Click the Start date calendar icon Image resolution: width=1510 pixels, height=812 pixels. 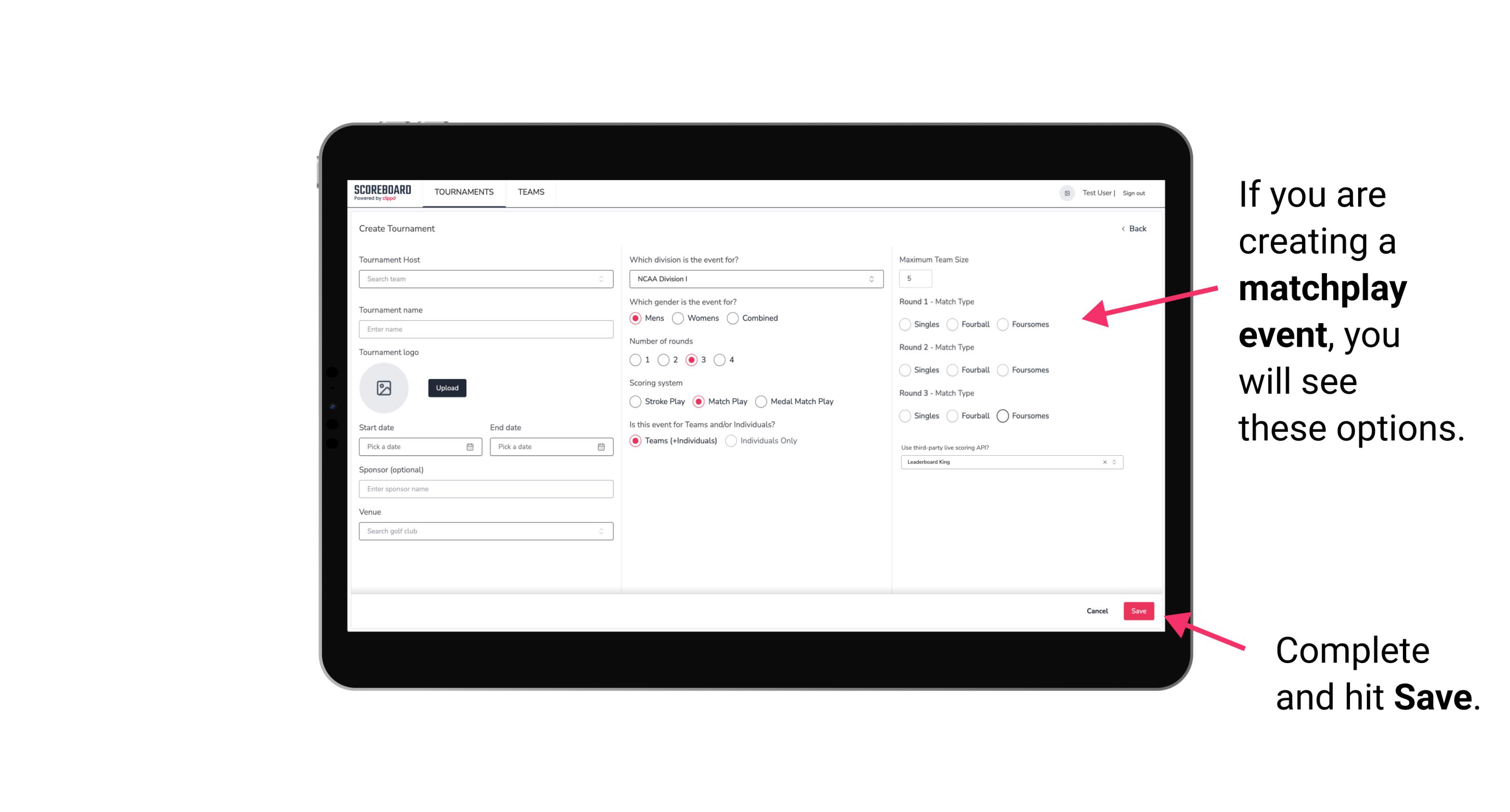point(471,446)
